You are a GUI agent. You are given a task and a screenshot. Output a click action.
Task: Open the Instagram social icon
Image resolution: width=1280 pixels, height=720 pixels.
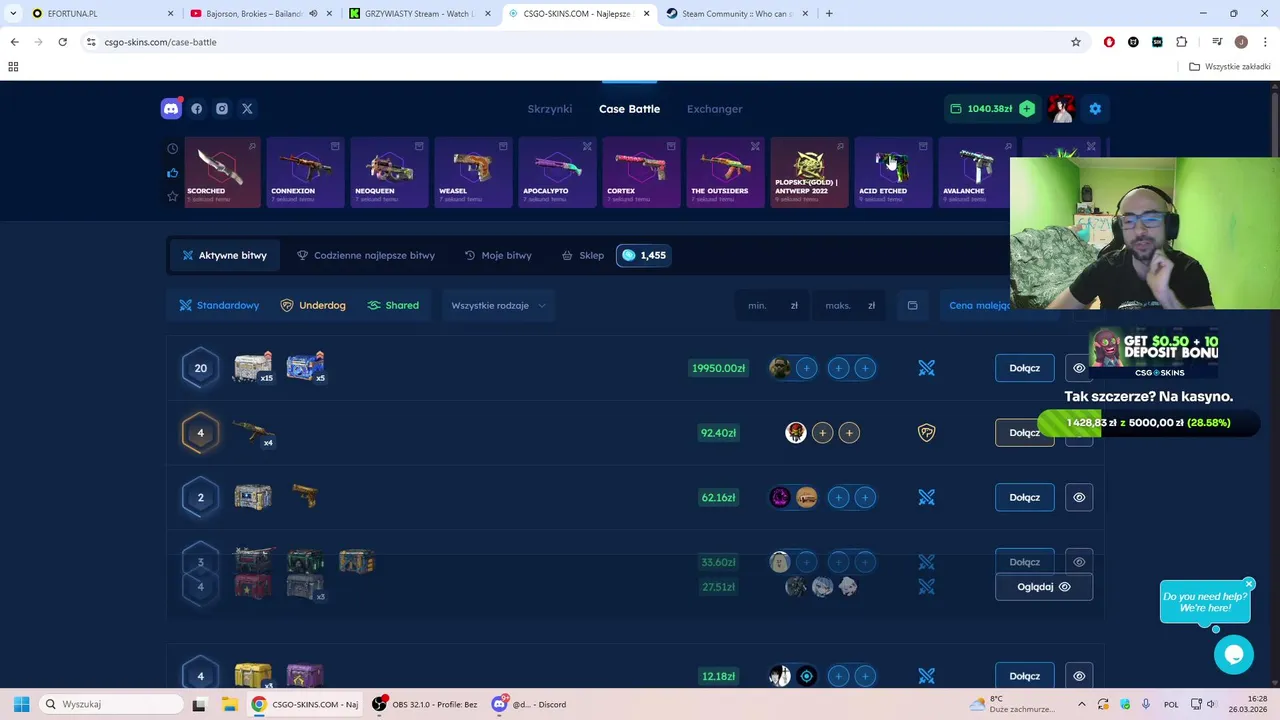click(222, 109)
